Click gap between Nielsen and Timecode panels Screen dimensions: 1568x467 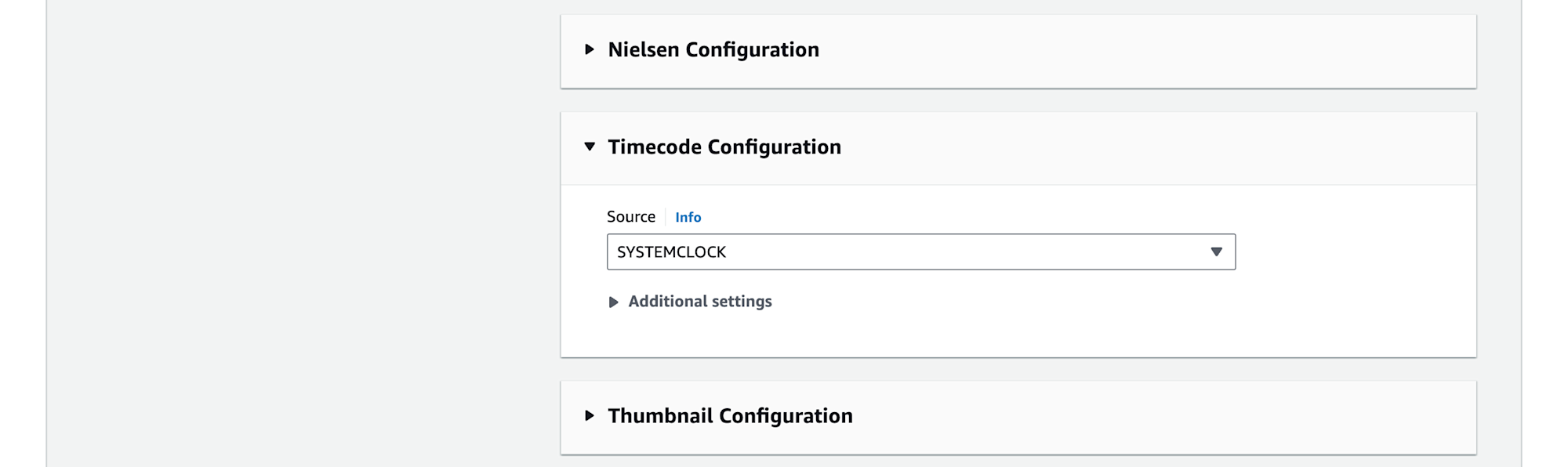click(x=1018, y=100)
